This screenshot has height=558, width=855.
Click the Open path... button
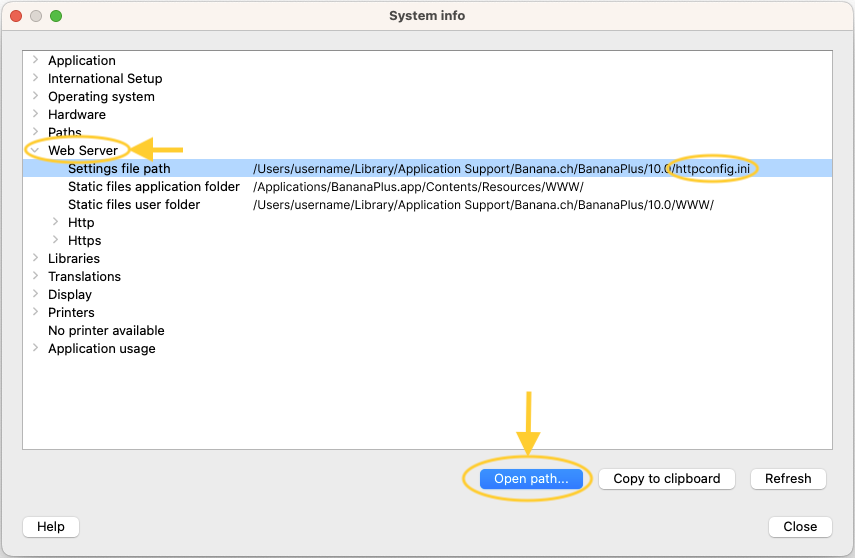531,479
